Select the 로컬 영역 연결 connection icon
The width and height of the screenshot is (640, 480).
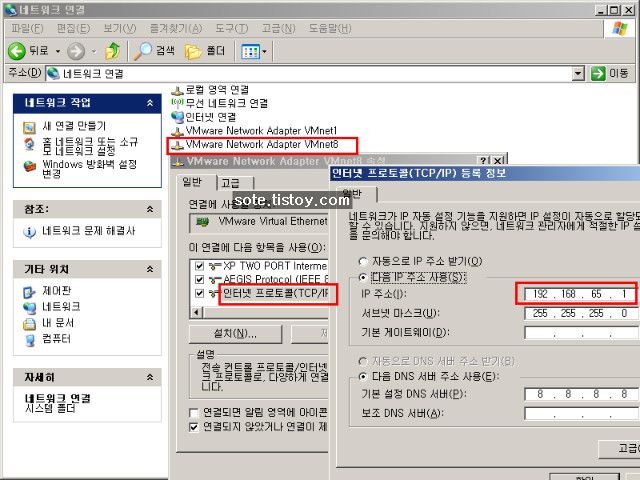click(177, 90)
